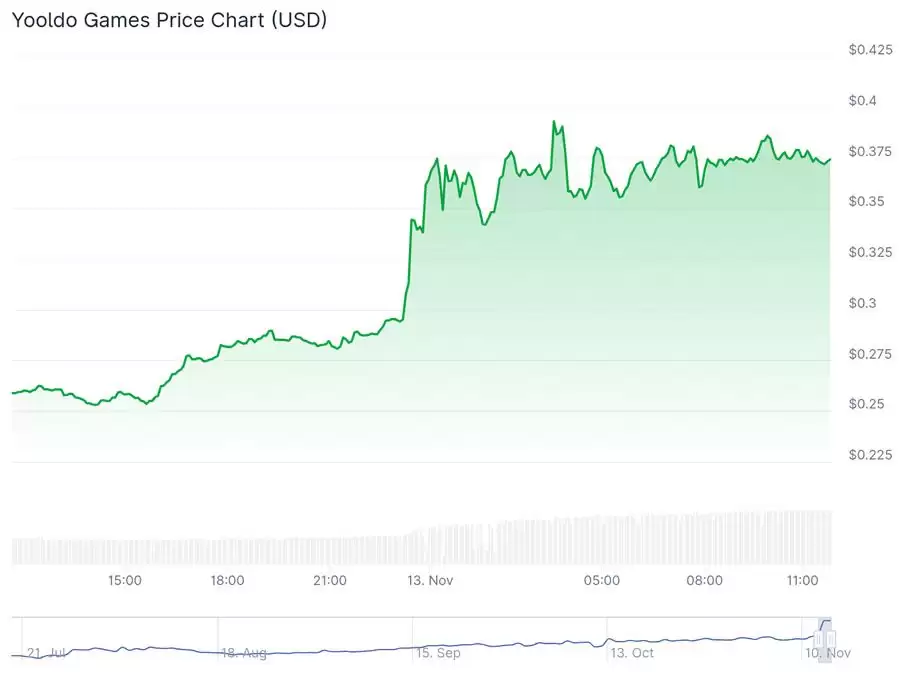Click the 18. Aug label in the navigator

click(243, 653)
